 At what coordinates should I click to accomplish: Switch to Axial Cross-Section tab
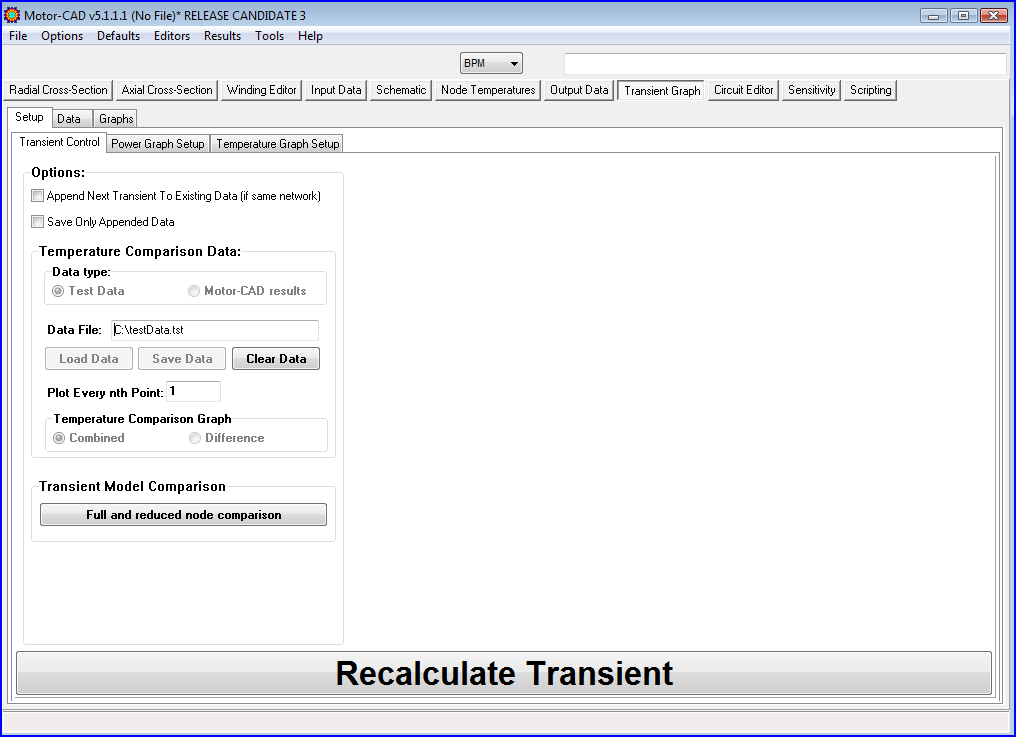(x=167, y=90)
